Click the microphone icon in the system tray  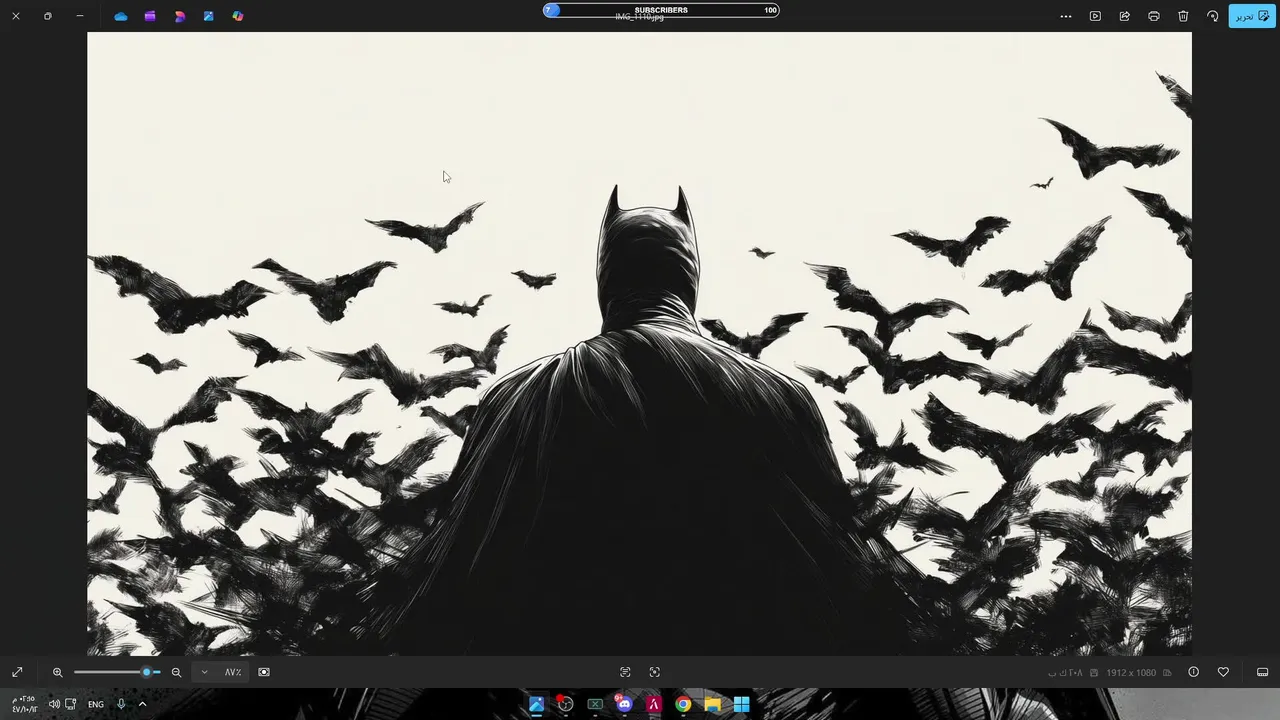point(121,704)
